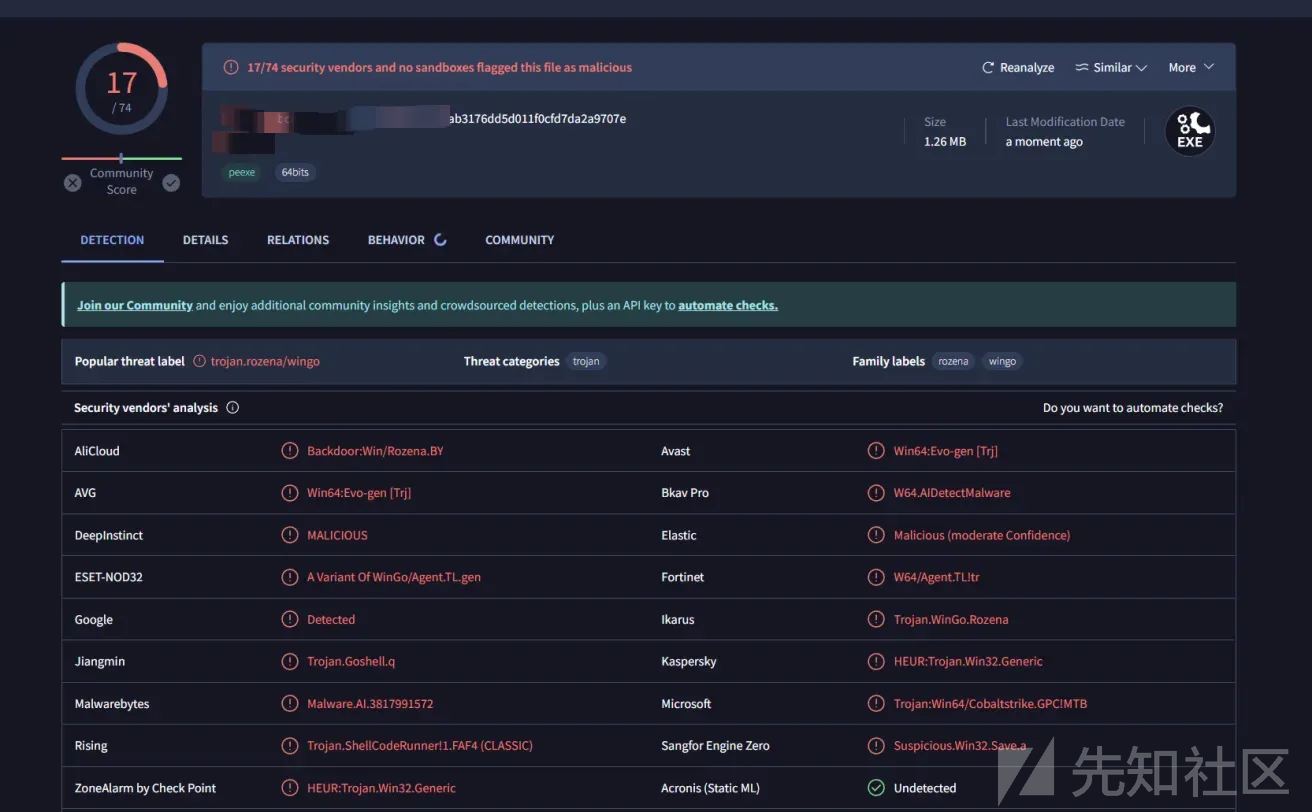Select the 64bits tag

pos(295,172)
